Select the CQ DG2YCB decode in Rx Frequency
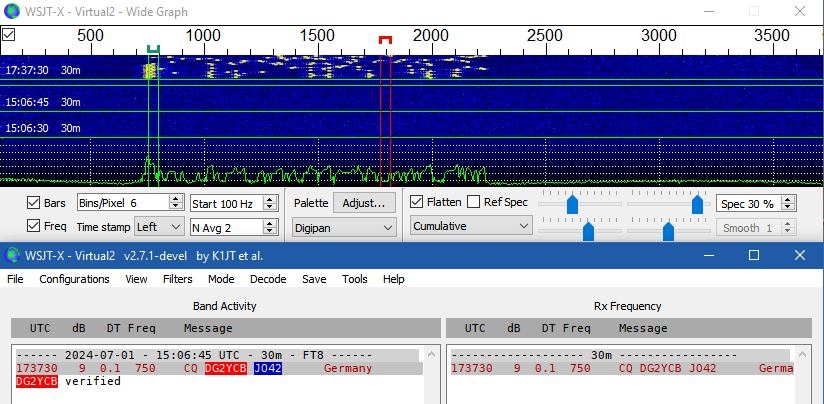The width and height of the screenshot is (824, 404). (x=622, y=368)
